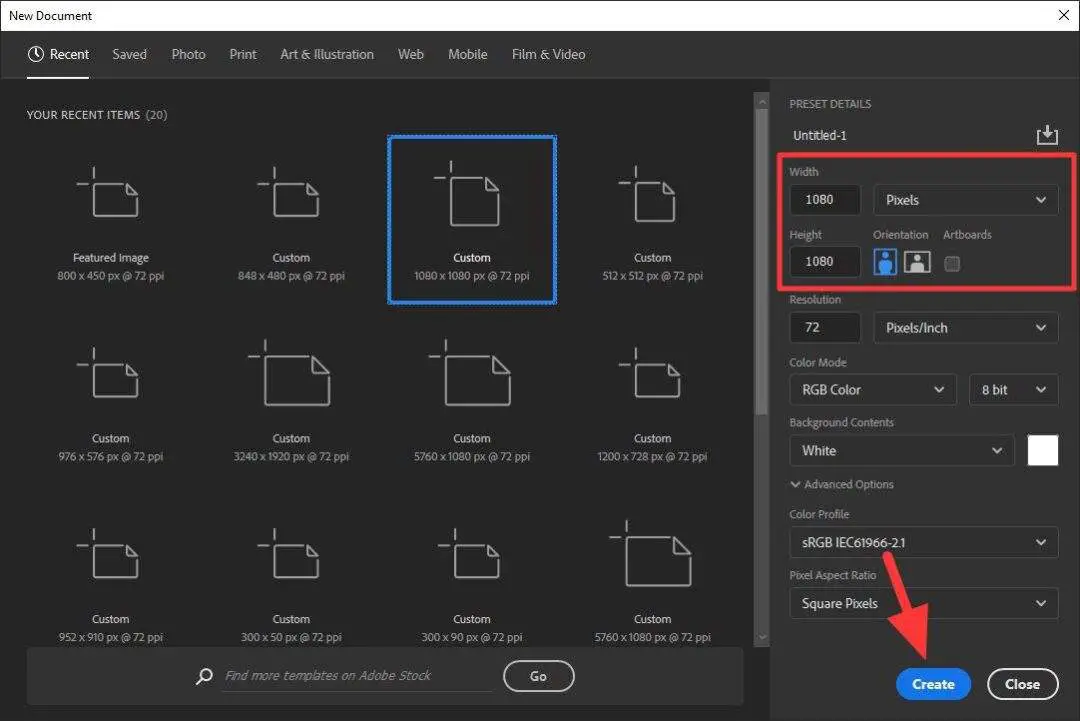The height and width of the screenshot is (721, 1080).
Task: Enable the Artboards checkbox
Action: click(951, 263)
